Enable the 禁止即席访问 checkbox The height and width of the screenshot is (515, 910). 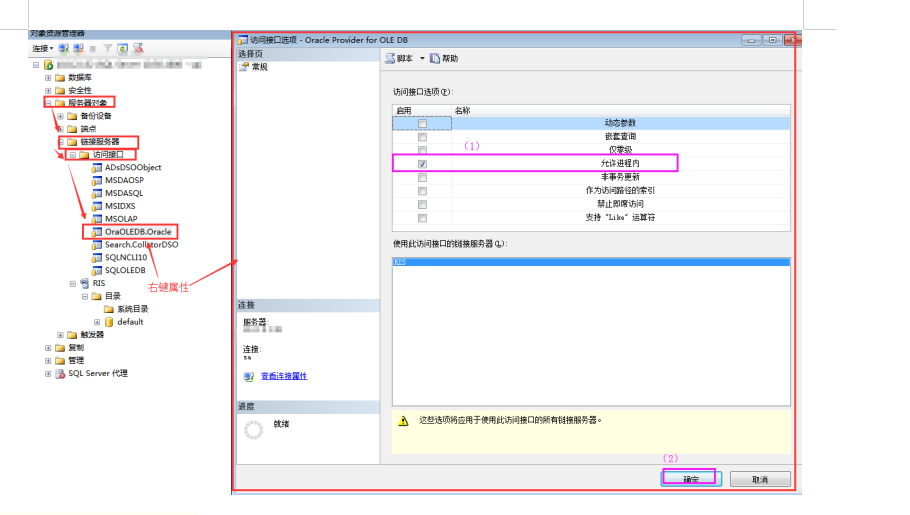[x=422, y=204]
